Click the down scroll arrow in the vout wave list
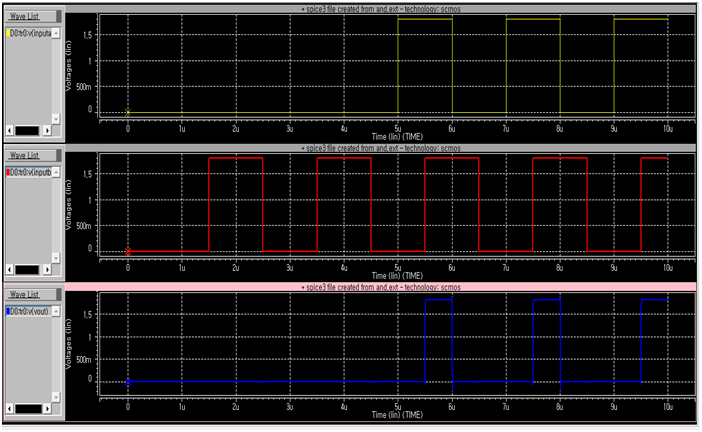Image resolution: width=702 pixels, height=432 pixels. [x=56, y=397]
